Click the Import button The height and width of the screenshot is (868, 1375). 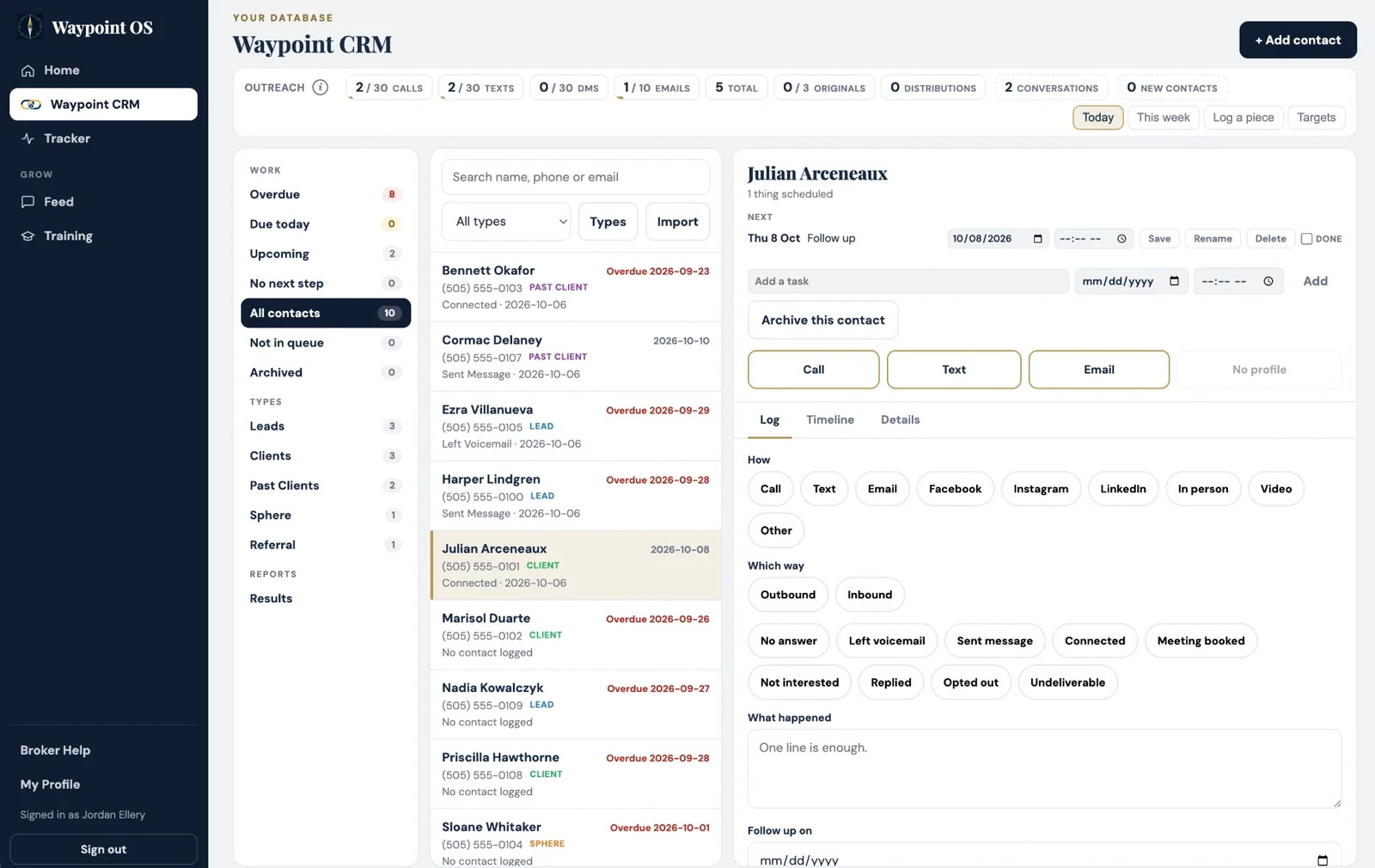tap(678, 222)
